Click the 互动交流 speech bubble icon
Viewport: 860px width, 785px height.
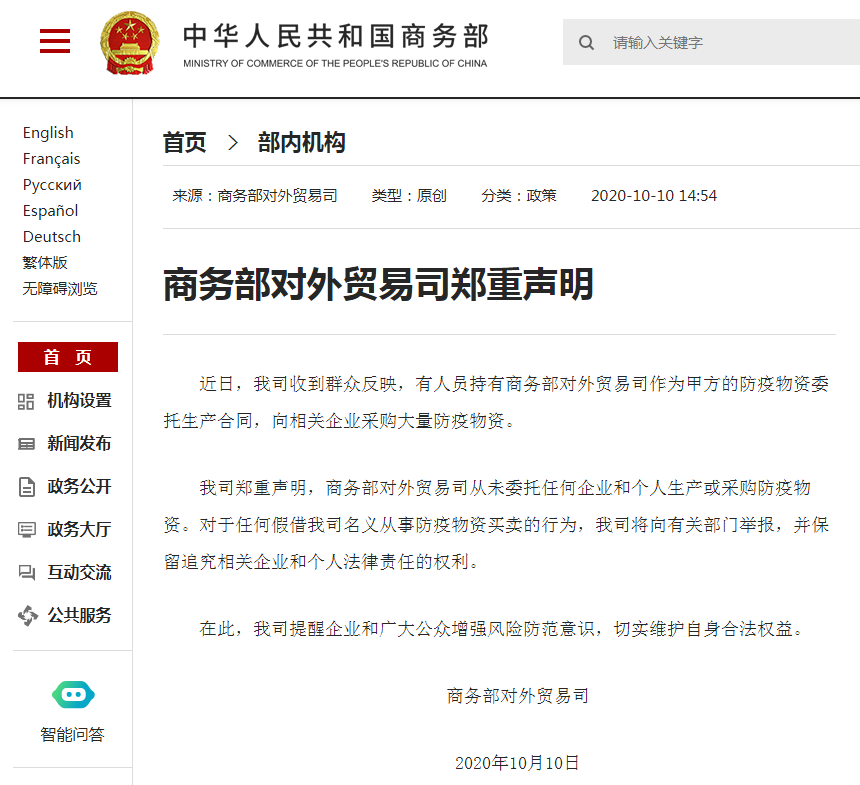point(27,572)
